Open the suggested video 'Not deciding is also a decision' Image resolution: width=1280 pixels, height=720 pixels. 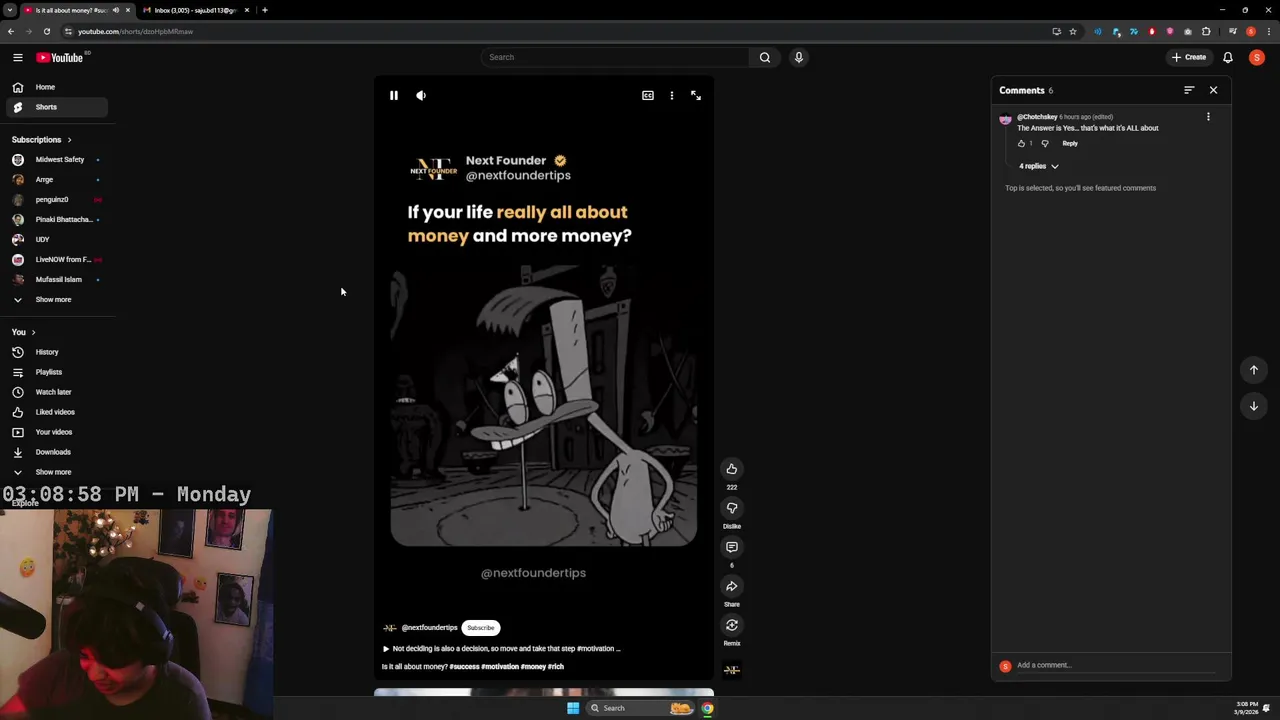coord(501,649)
